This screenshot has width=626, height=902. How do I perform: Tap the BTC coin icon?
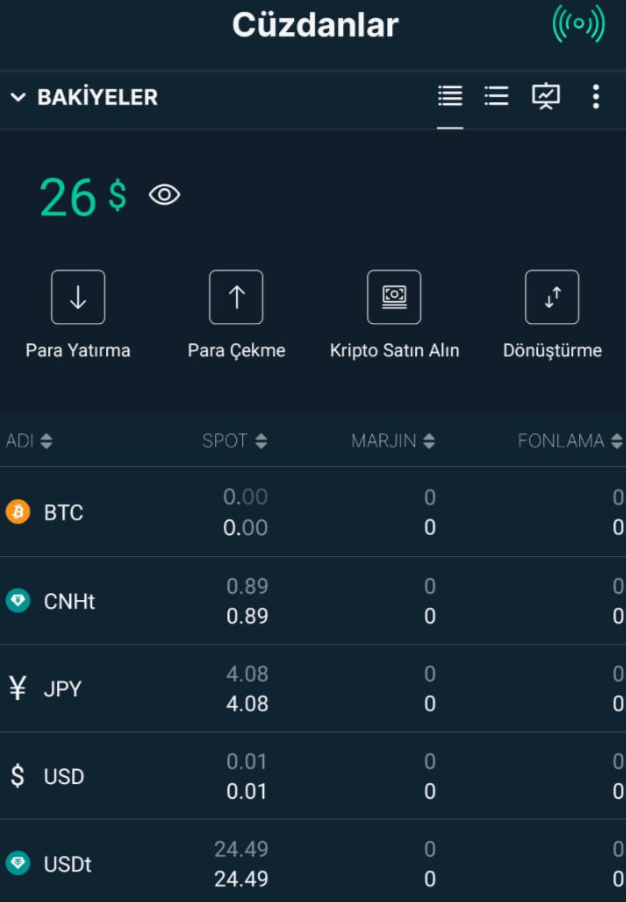click(x=18, y=511)
